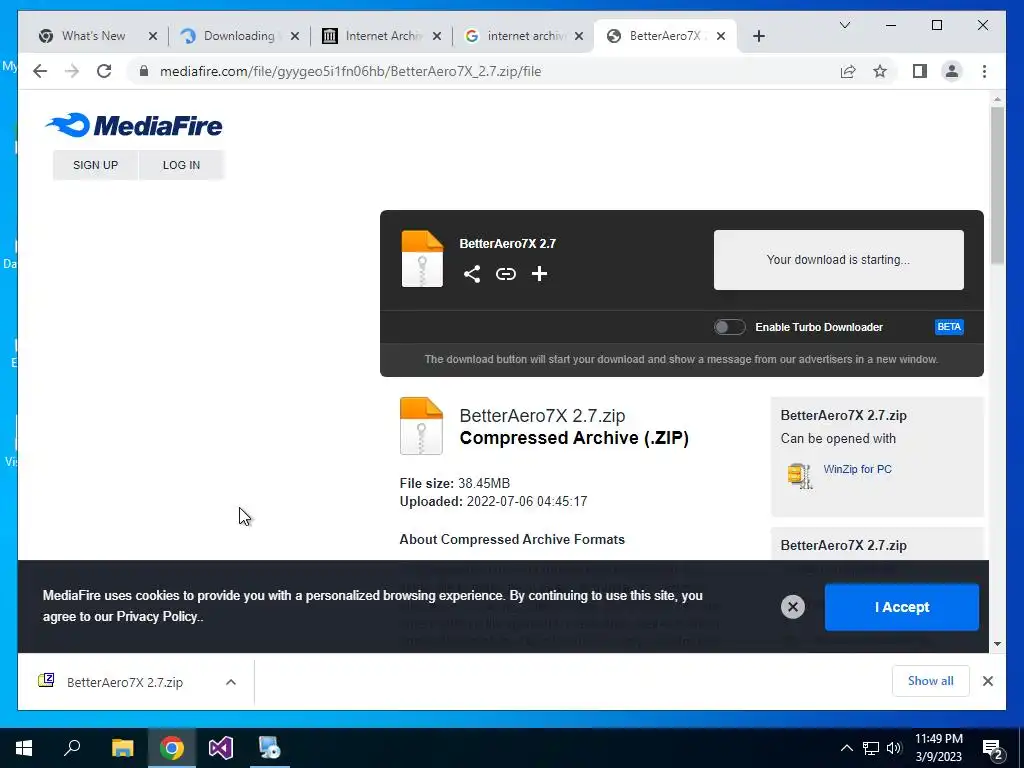Click the BETA badge
This screenshot has height=768, width=1024.
[949, 327]
